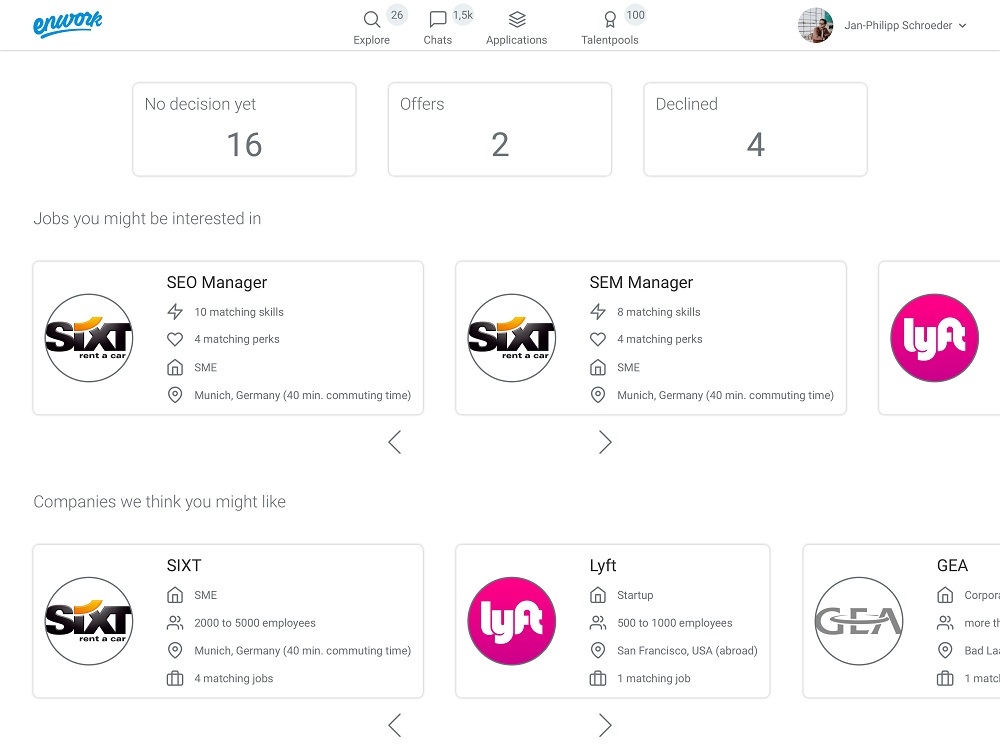Viewport: 1000px width, 753px height.
Task: Open the SIXT company name link
Action: [x=184, y=566]
